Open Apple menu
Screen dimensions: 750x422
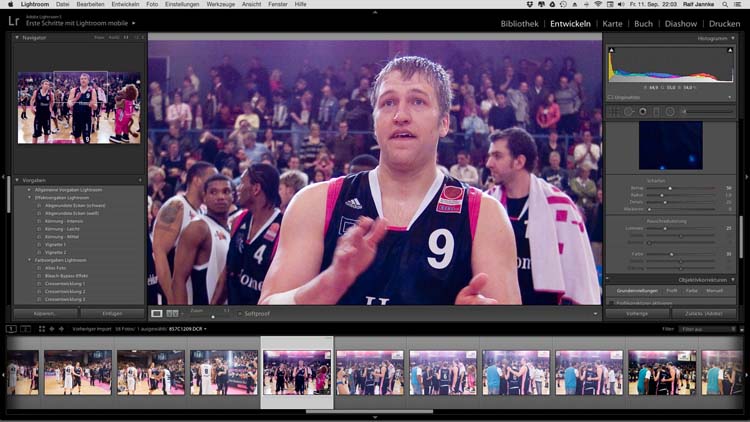click(x=11, y=4)
